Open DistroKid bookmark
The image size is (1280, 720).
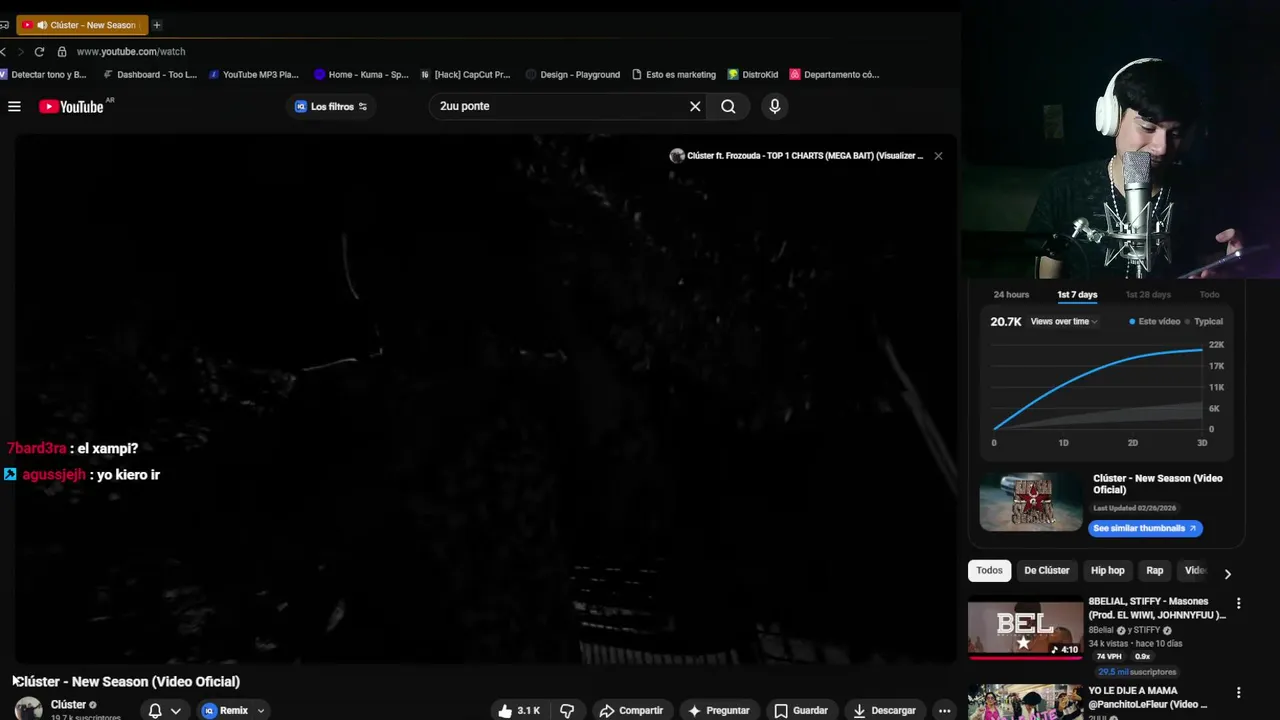[x=753, y=74]
